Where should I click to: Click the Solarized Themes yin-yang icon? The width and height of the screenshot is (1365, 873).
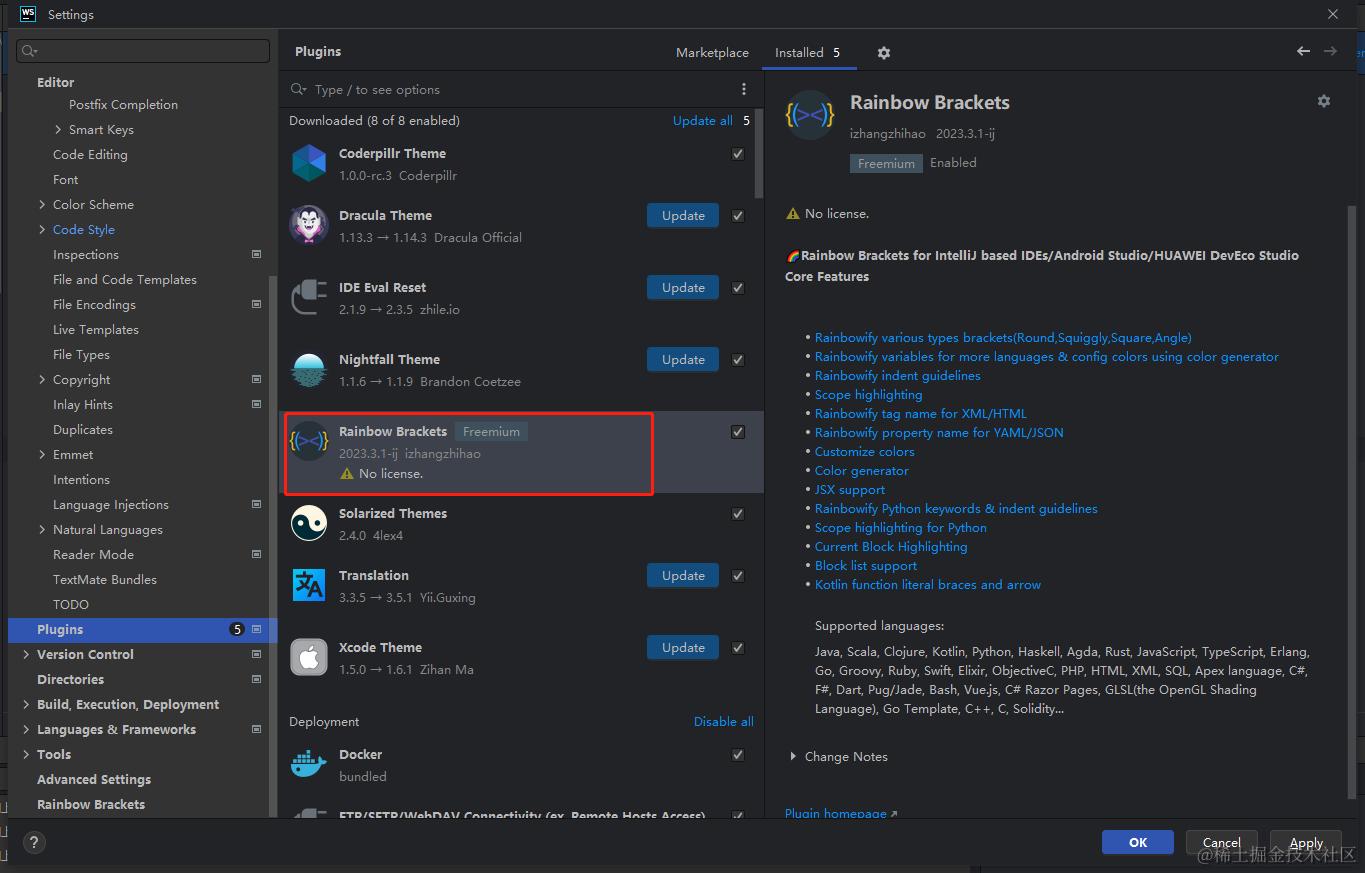point(309,523)
